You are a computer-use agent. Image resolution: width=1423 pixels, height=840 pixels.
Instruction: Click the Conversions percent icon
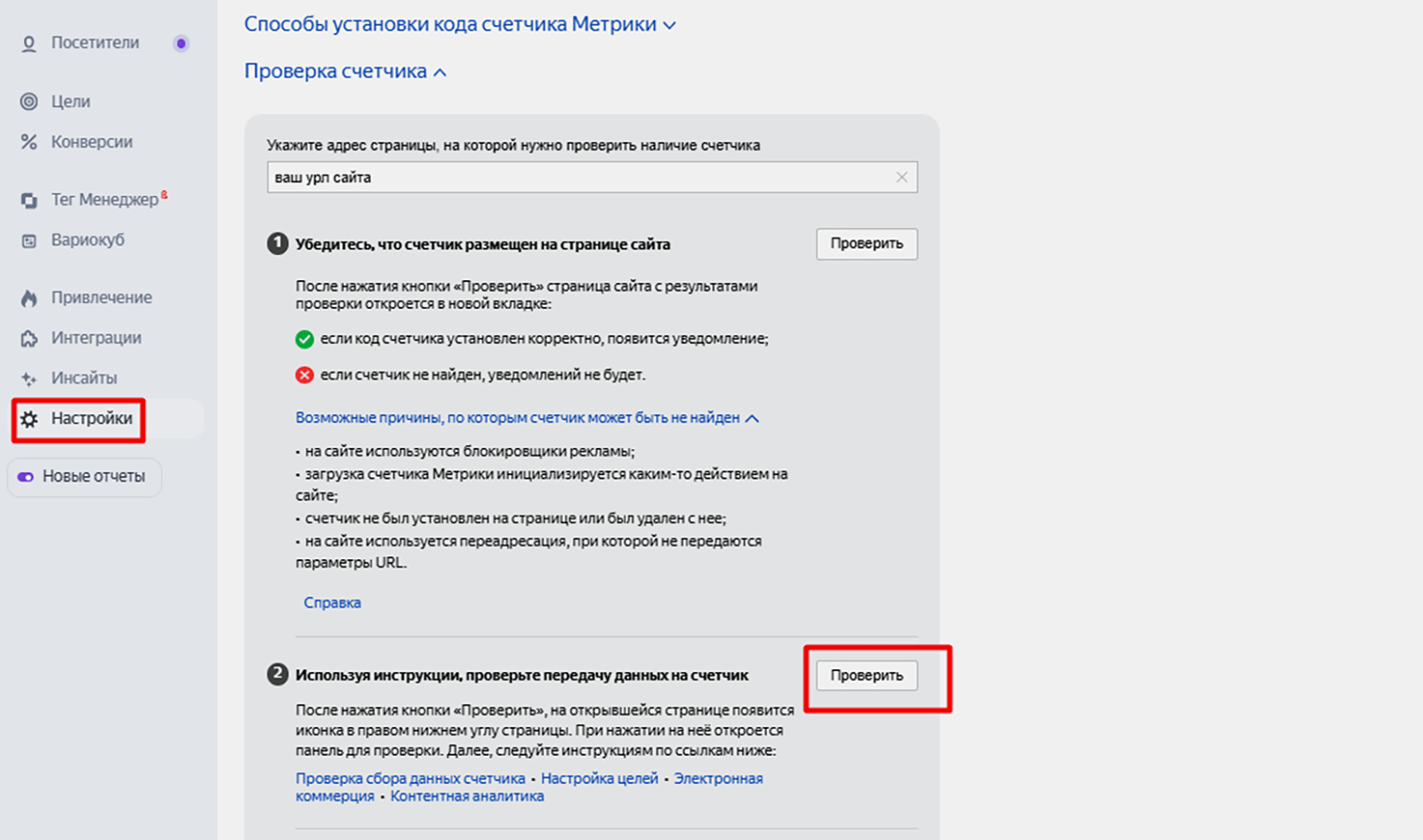click(29, 142)
